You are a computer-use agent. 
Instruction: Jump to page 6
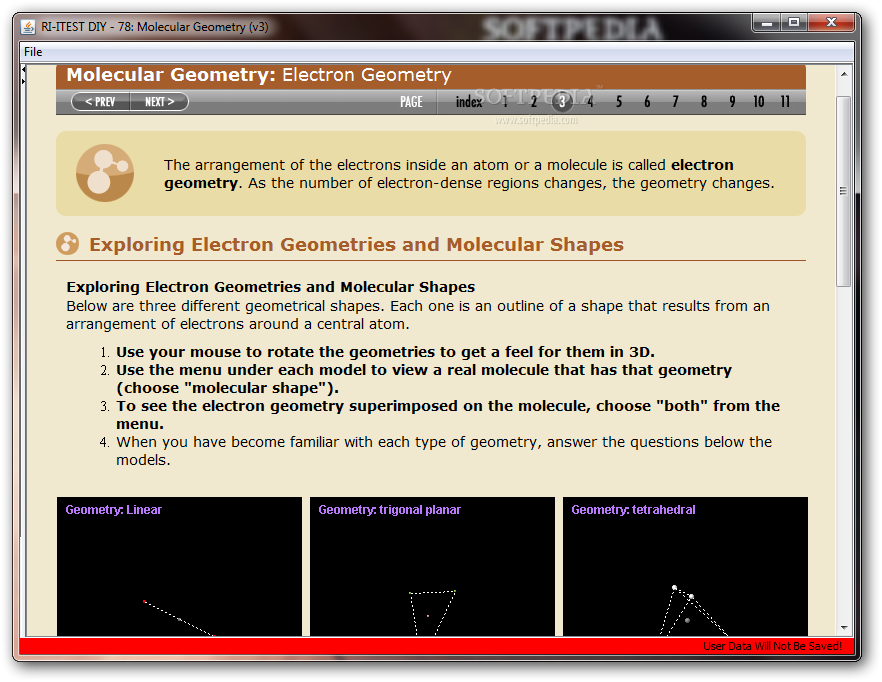pyautogui.click(x=647, y=102)
